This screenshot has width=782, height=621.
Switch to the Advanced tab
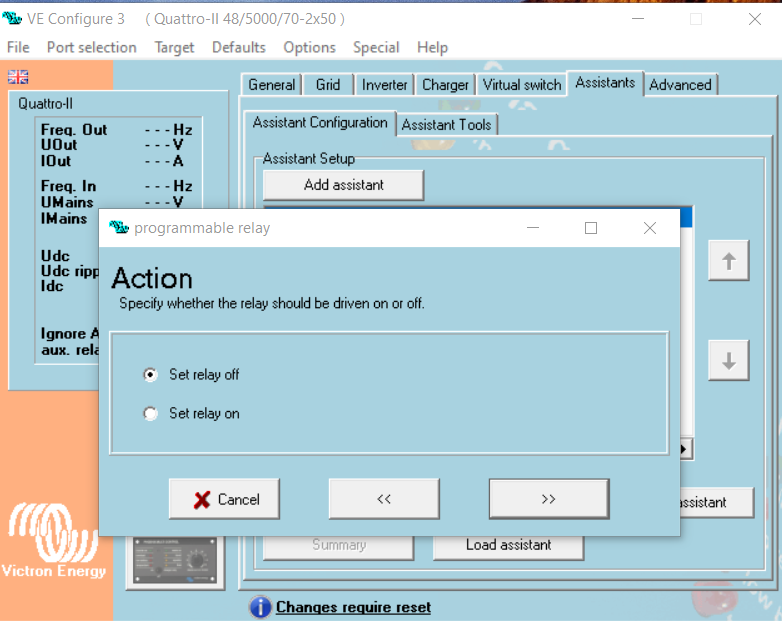[681, 85]
